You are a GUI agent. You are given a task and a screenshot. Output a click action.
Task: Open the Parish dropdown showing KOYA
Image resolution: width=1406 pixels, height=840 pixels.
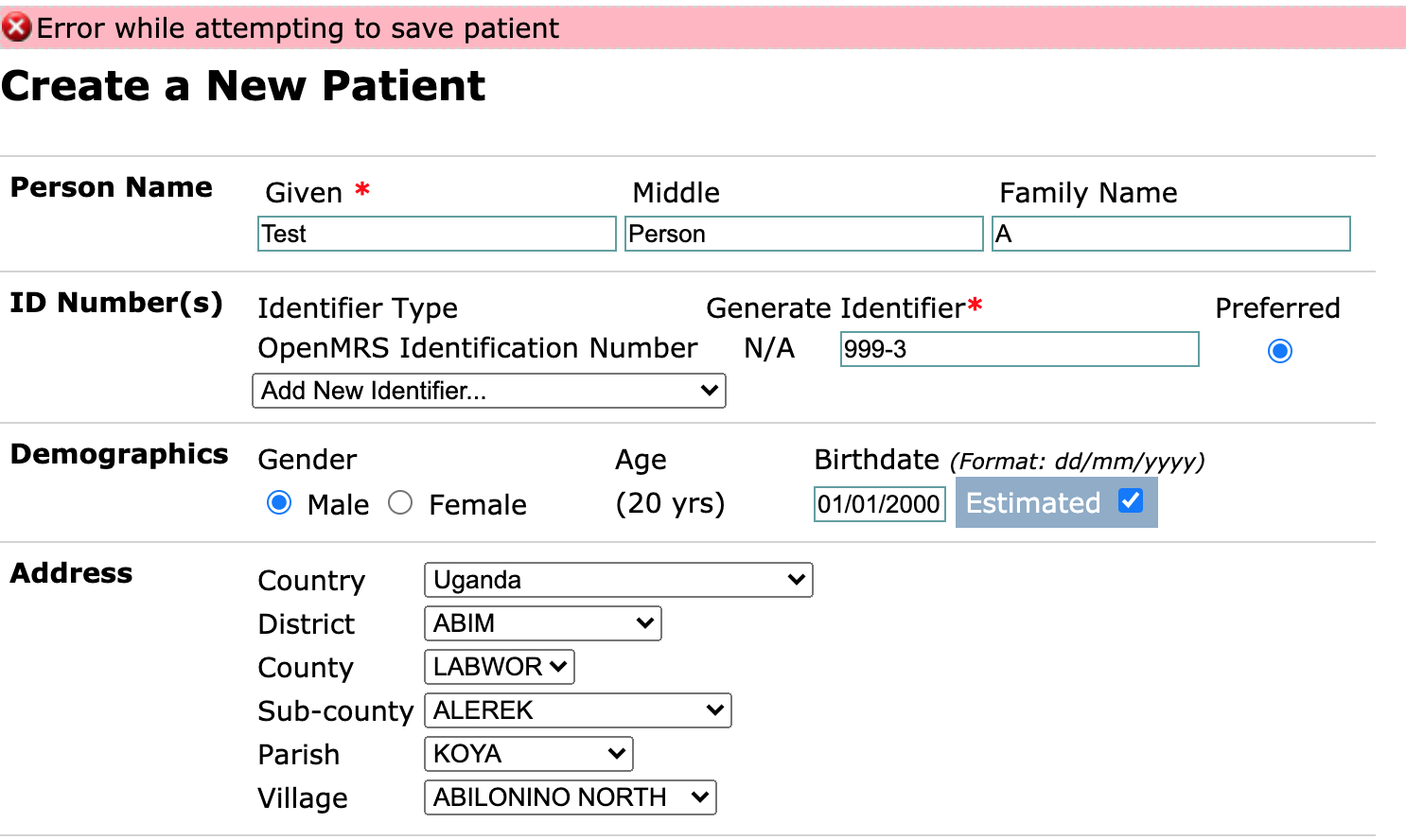[x=529, y=754]
